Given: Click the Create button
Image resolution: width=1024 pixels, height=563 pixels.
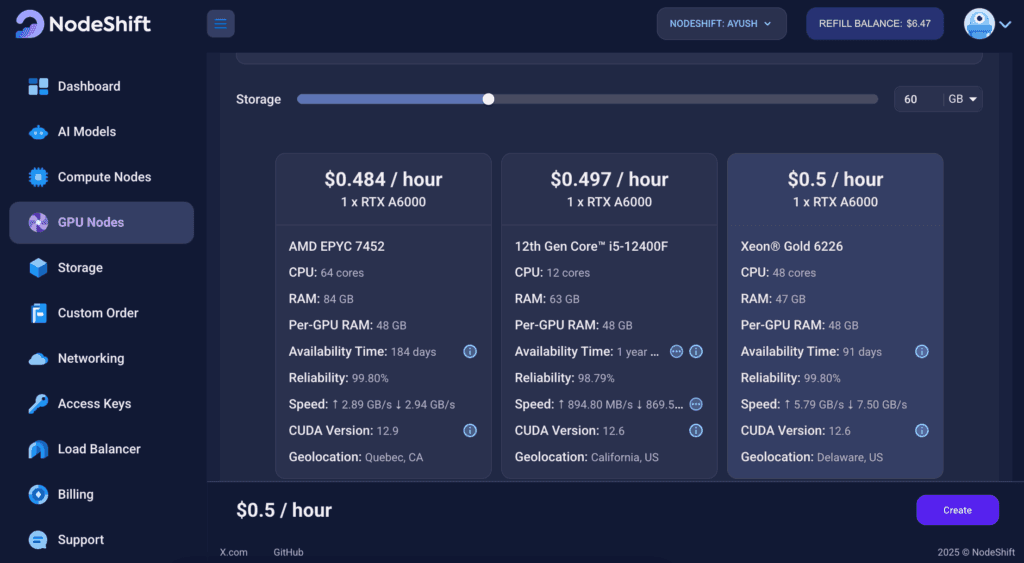Looking at the screenshot, I should [x=957, y=510].
